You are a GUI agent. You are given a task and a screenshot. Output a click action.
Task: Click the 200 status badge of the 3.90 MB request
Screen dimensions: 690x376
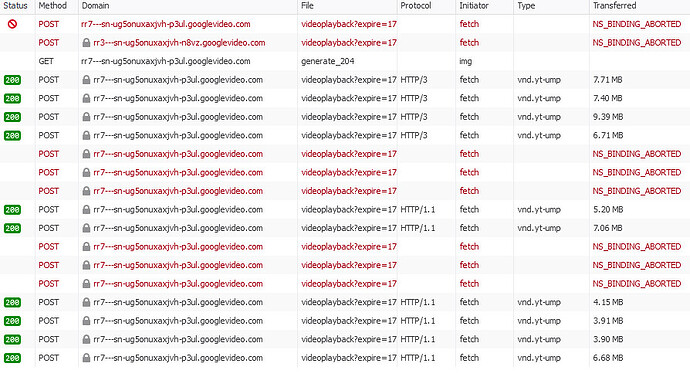pos(12,339)
